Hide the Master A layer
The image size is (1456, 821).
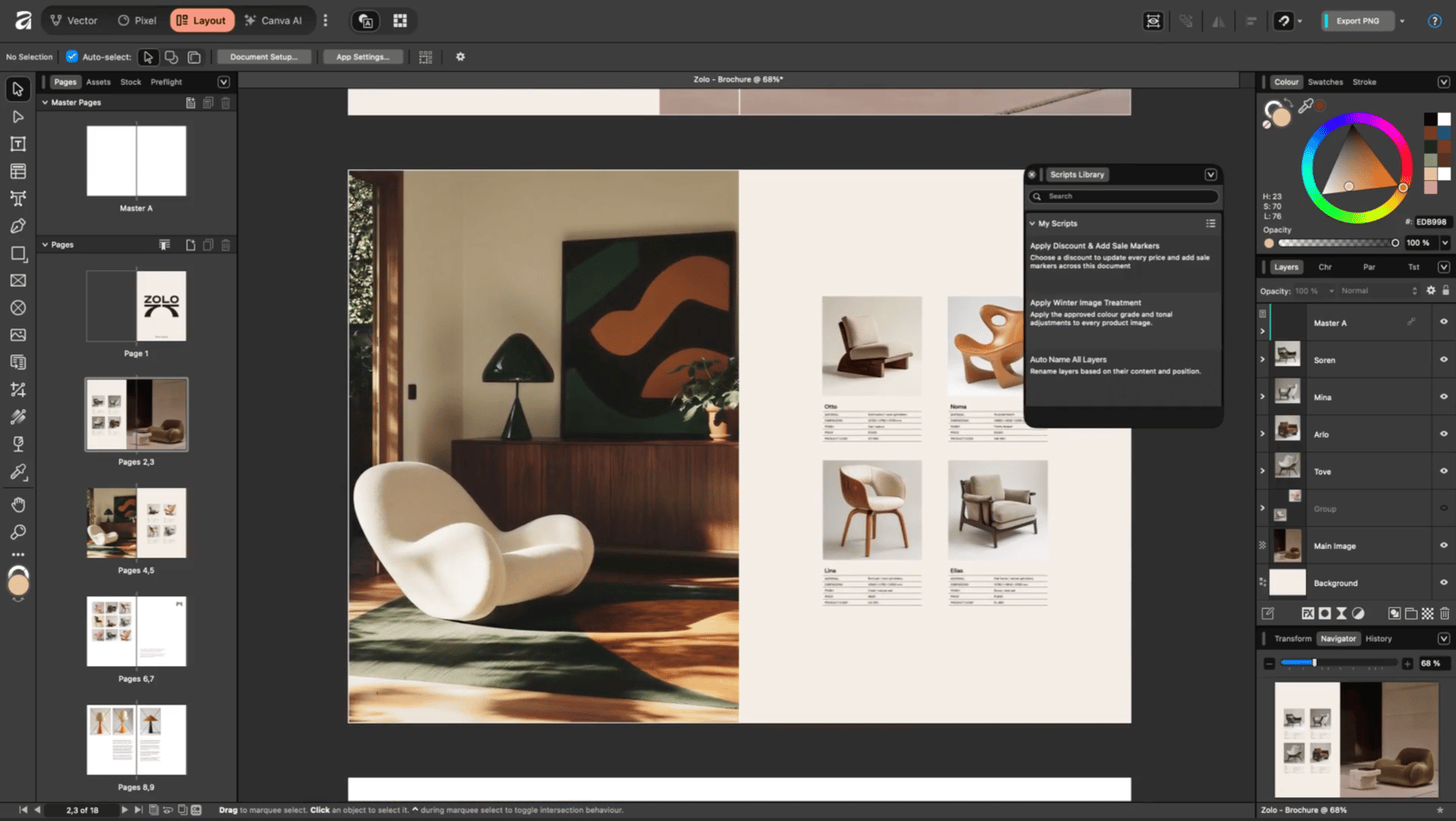pos(1443,321)
